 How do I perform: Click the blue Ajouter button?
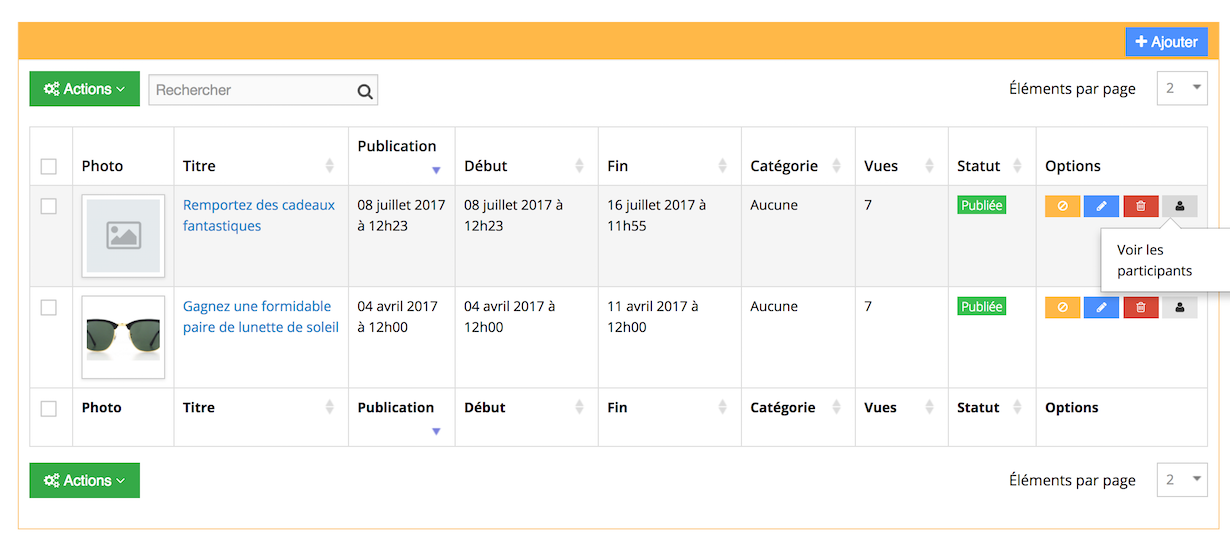click(x=1167, y=42)
